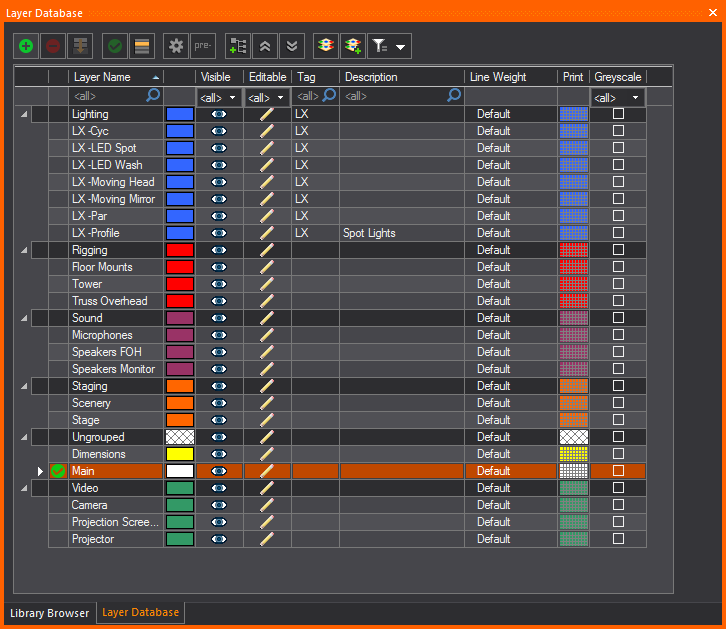
Task: Click the double down chevron expand icon
Action: pos(291,46)
